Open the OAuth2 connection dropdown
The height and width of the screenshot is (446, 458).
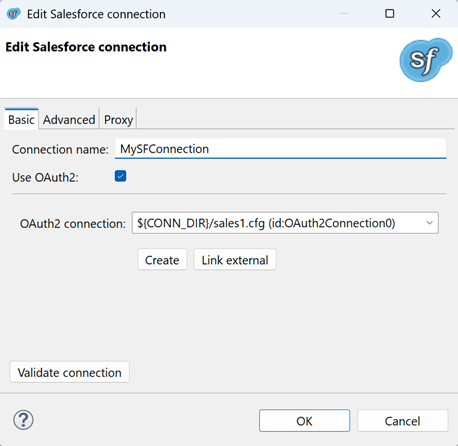point(285,223)
